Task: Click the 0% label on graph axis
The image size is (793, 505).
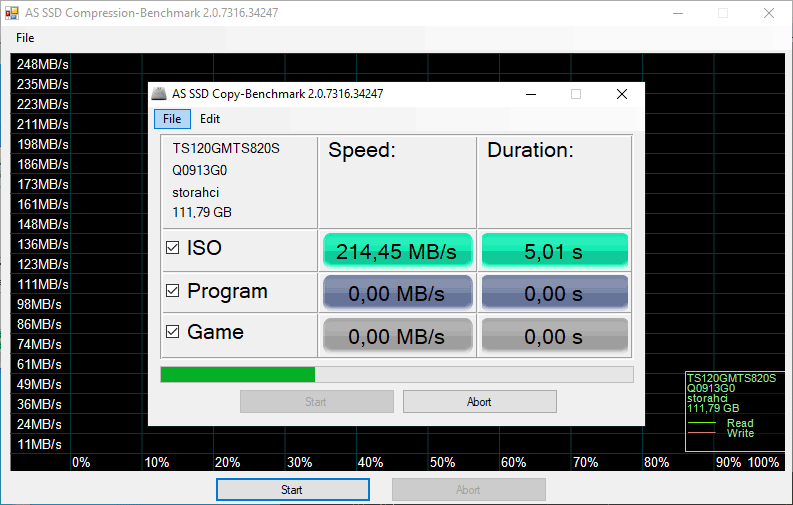Action: click(x=81, y=462)
